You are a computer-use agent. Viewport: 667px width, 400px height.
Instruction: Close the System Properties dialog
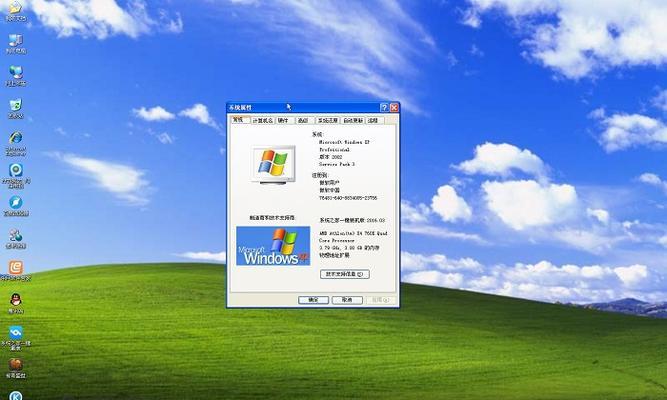pyautogui.click(x=394, y=108)
